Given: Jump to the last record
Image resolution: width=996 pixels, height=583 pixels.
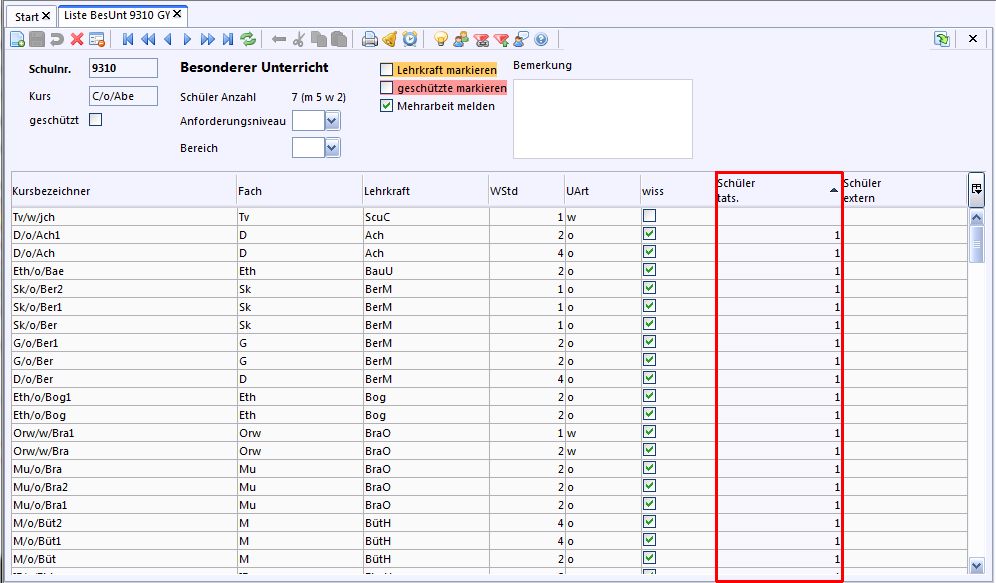Looking at the screenshot, I should (228, 39).
